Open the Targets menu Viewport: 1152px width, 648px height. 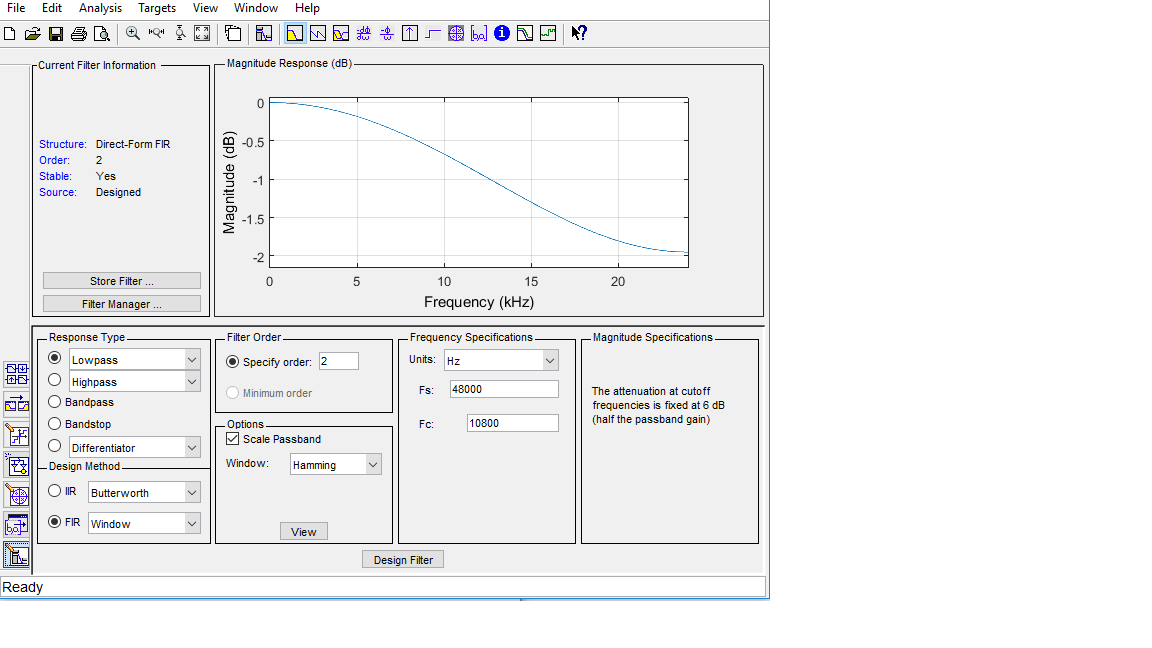click(x=157, y=8)
